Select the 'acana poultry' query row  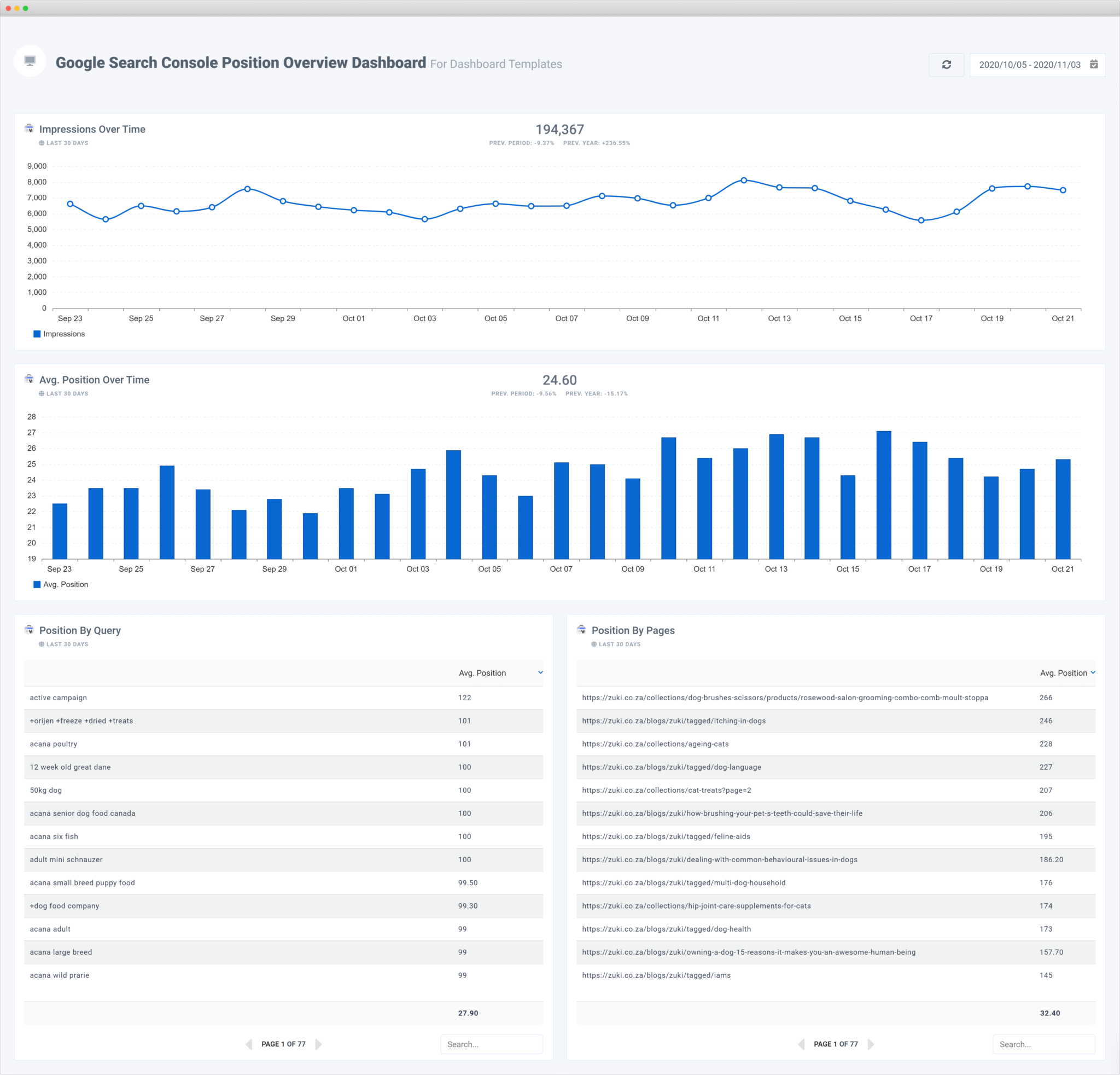283,744
